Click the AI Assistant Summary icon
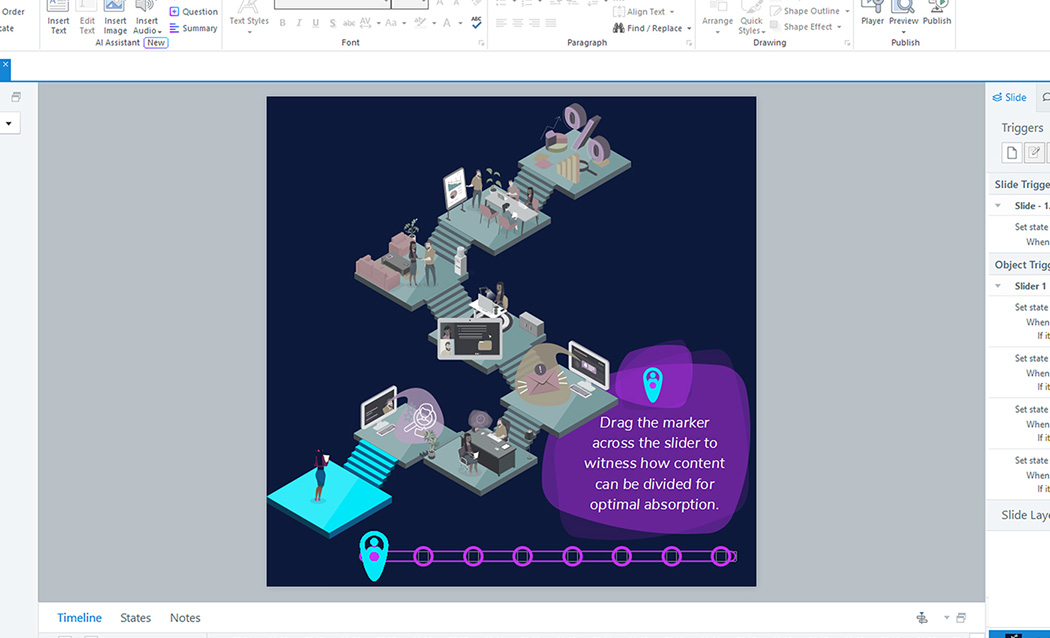 click(193, 28)
